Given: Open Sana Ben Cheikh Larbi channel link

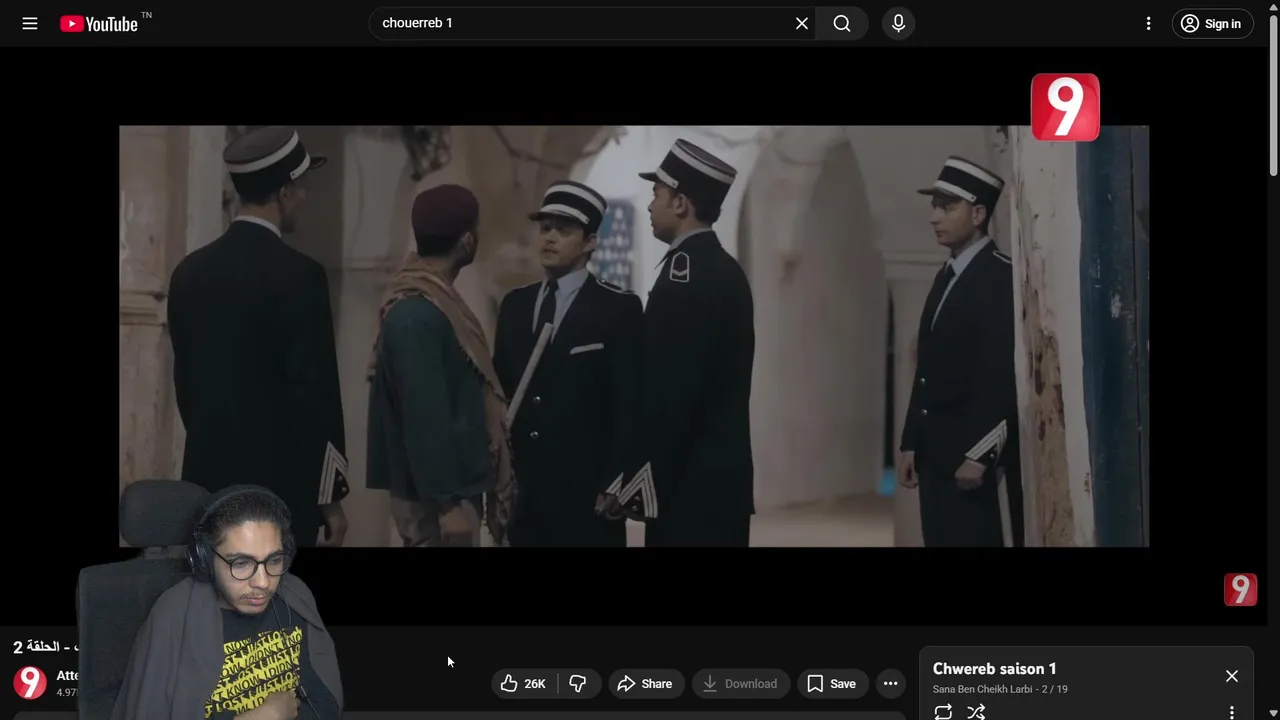Looking at the screenshot, I should coord(982,689).
